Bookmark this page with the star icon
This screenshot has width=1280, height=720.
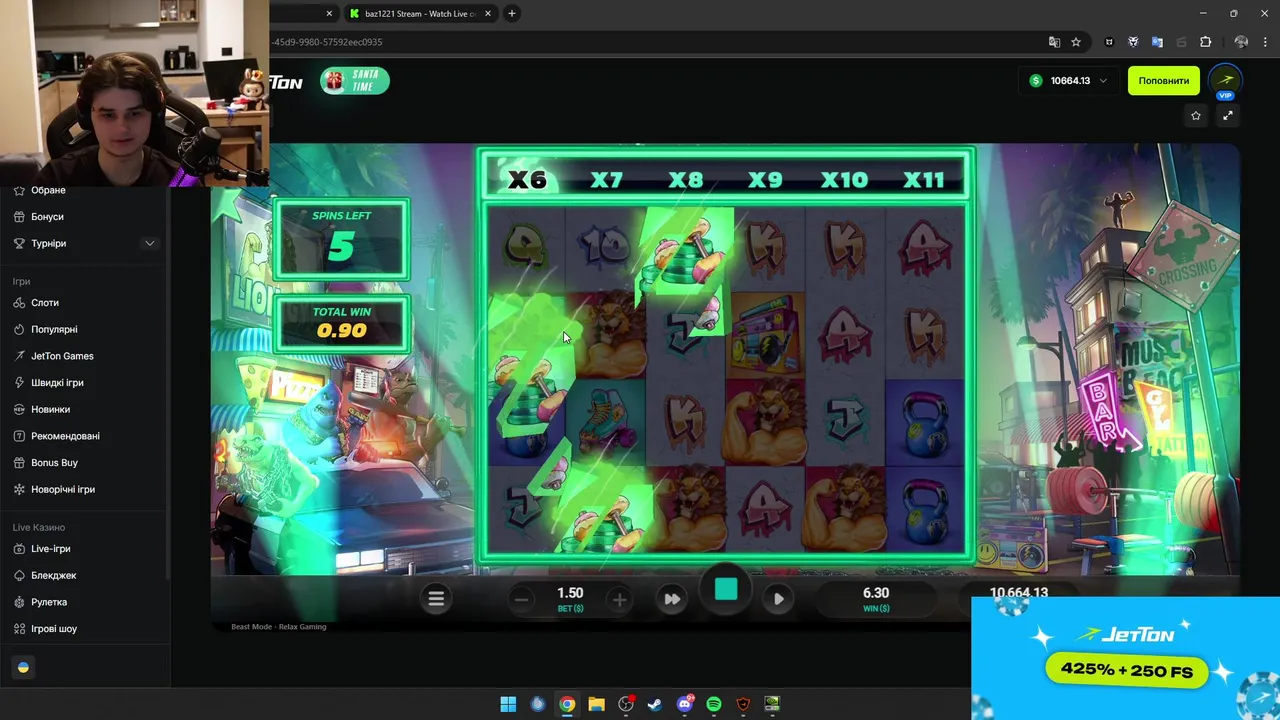[x=1076, y=42]
